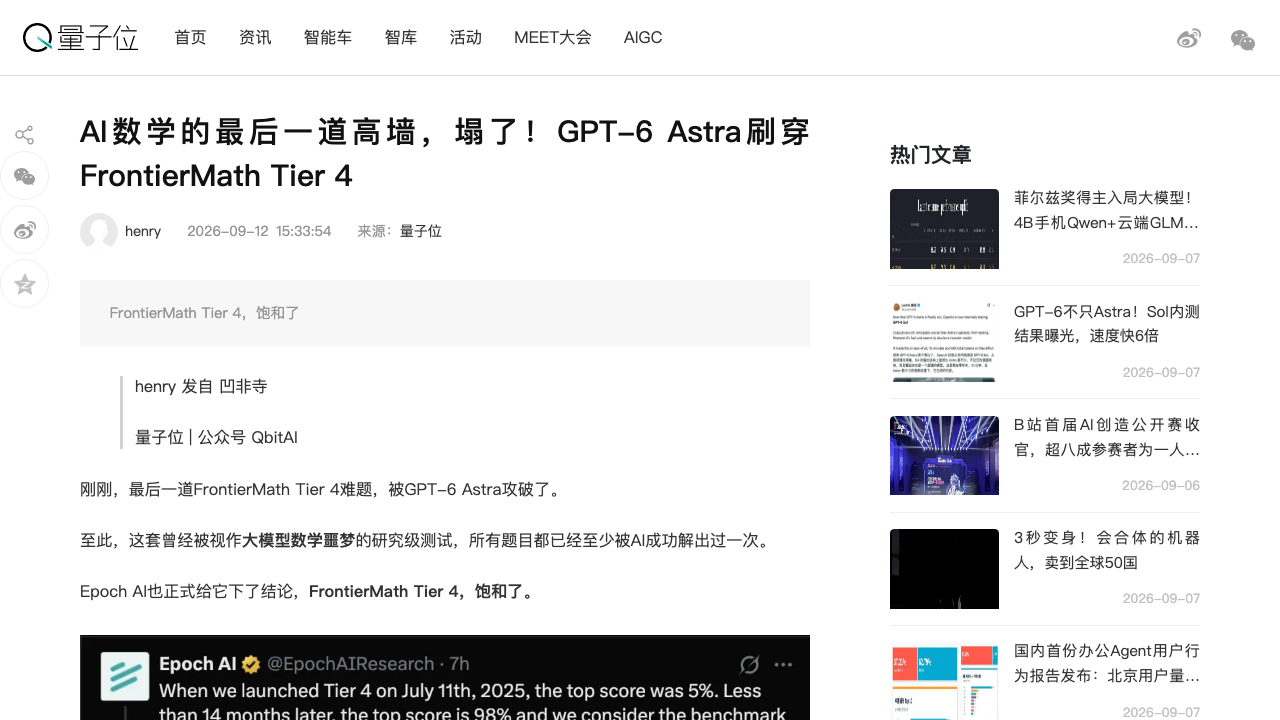
Task: Click the 热门文章 heading
Action: (x=931, y=155)
